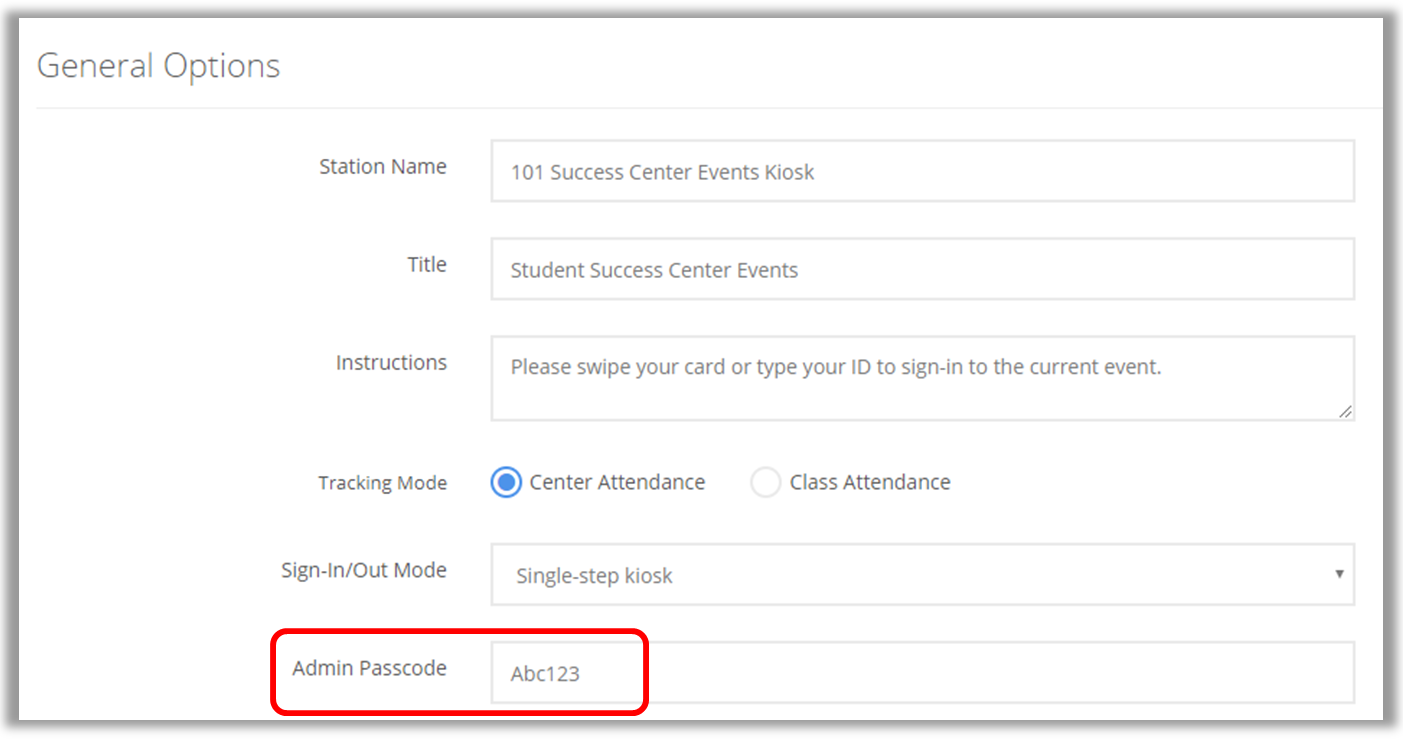The width and height of the screenshot is (1403, 740).
Task: Click the Instructions label
Action: pyautogui.click(x=391, y=363)
